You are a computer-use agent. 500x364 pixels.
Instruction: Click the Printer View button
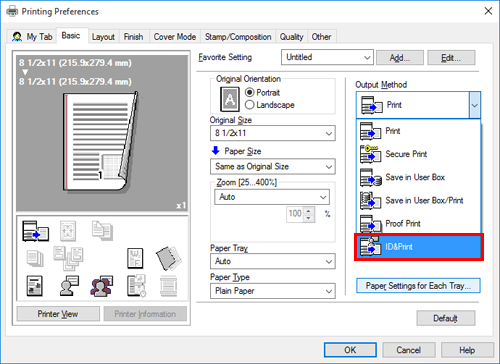[58, 314]
